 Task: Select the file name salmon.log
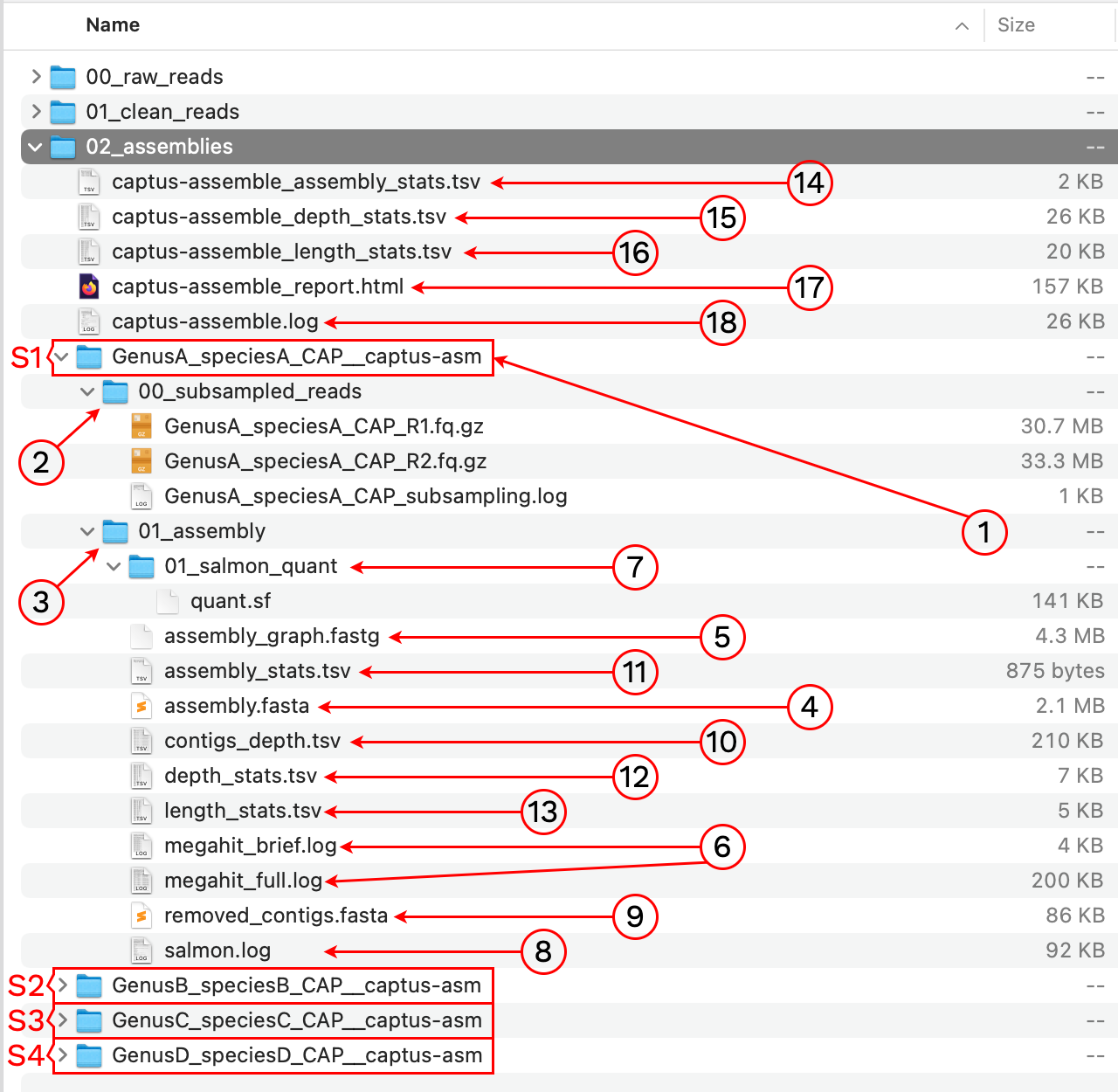click(217, 950)
